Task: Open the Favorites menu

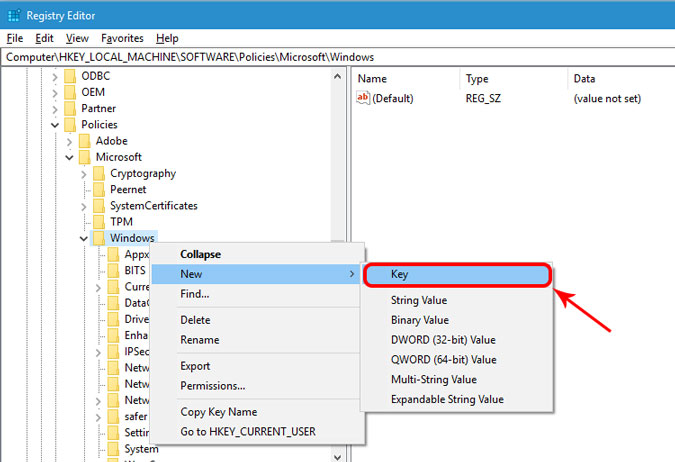Action: (122, 38)
